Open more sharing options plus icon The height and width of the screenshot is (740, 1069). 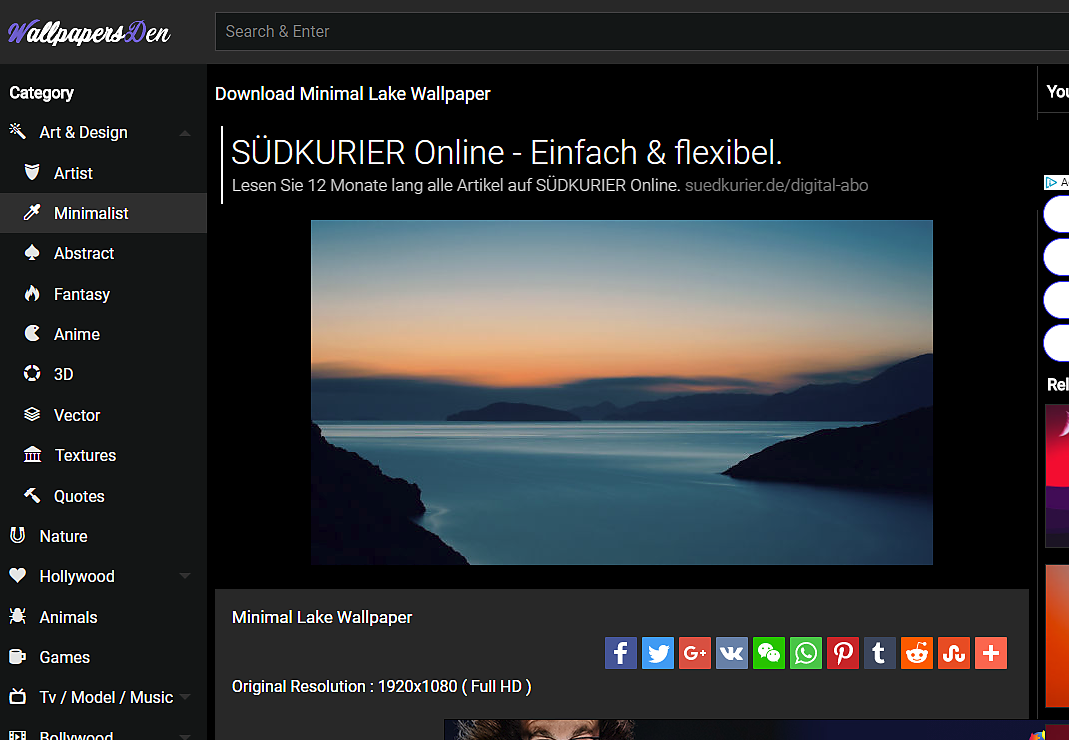[x=990, y=653]
